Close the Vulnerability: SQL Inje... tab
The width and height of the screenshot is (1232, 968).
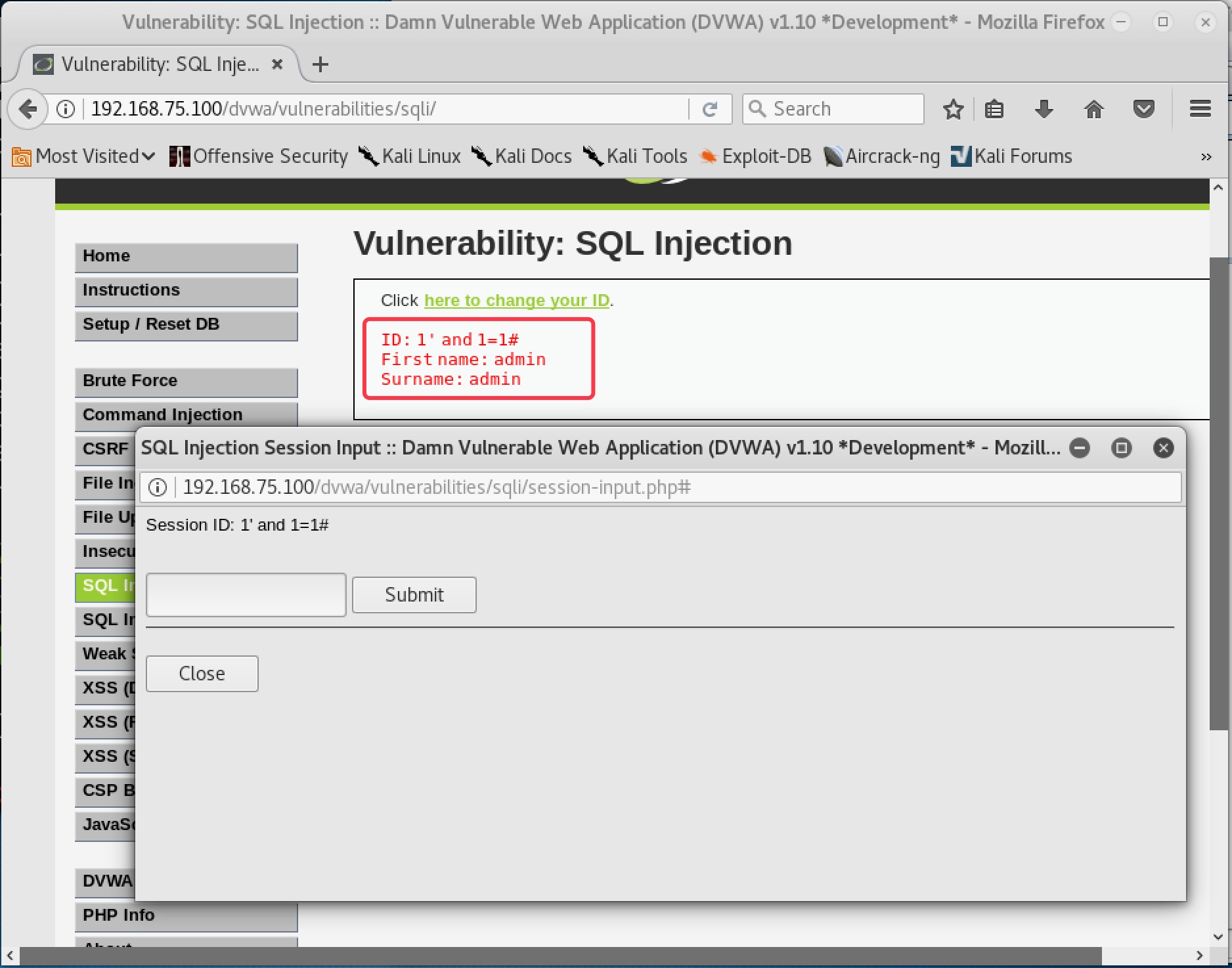(x=277, y=64)
